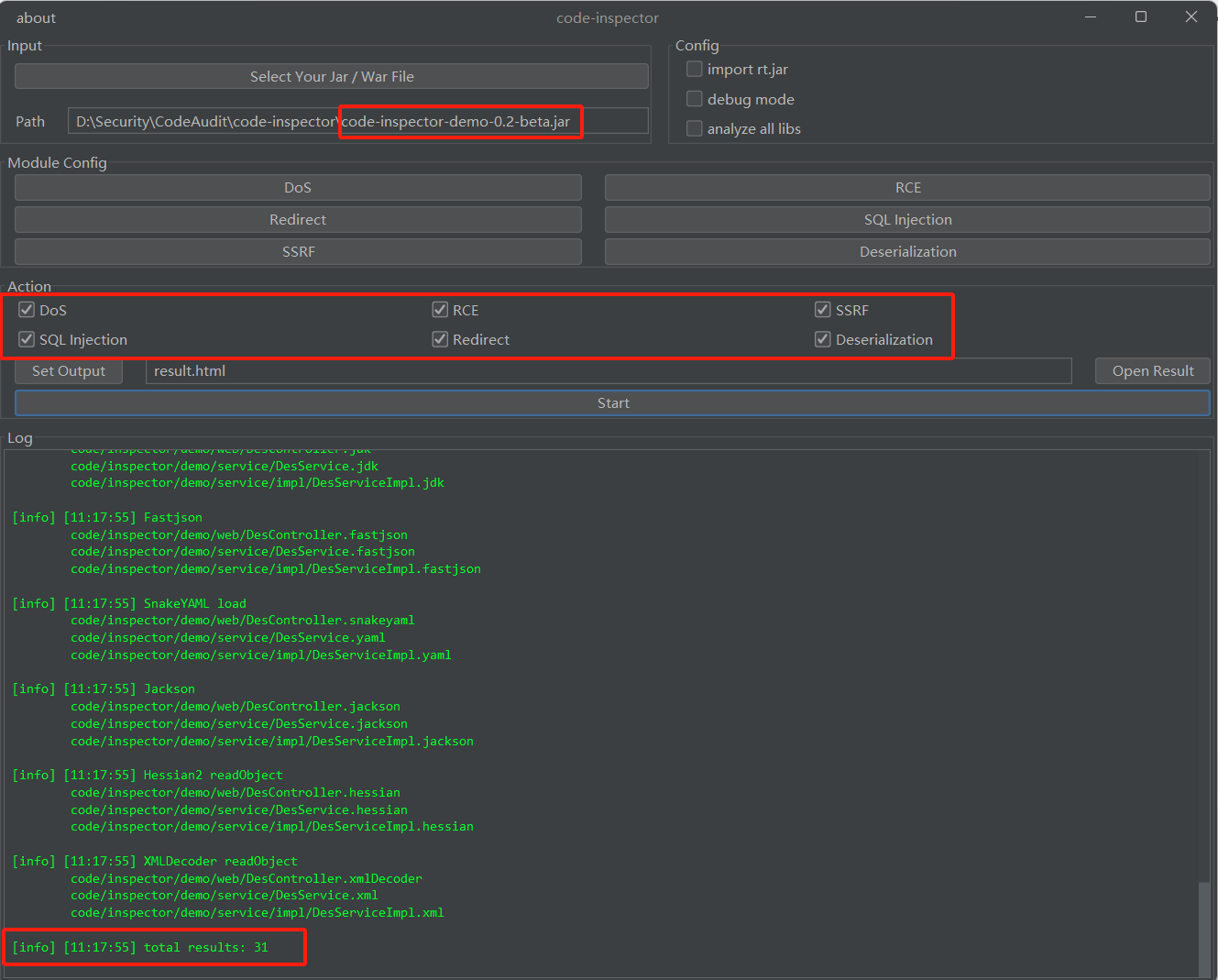Click the Open Result button
Screen dimensions: 1218x980
click(1153, 371)
